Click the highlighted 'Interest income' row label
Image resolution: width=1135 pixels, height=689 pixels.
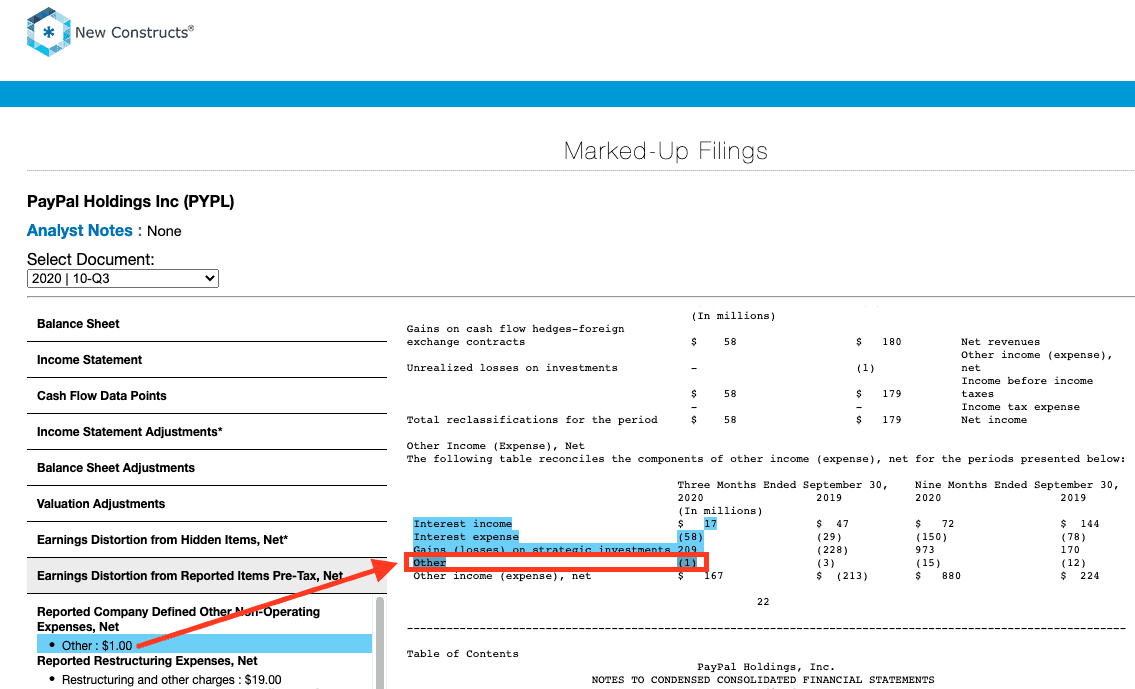point(463,524)
